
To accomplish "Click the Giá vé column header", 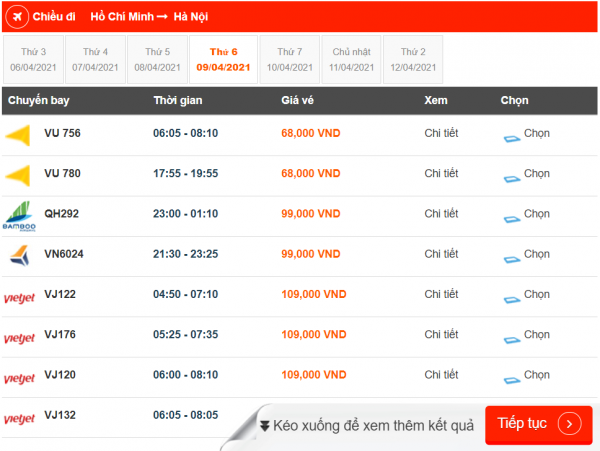I will pyautogui.click(x=297, y=100).
